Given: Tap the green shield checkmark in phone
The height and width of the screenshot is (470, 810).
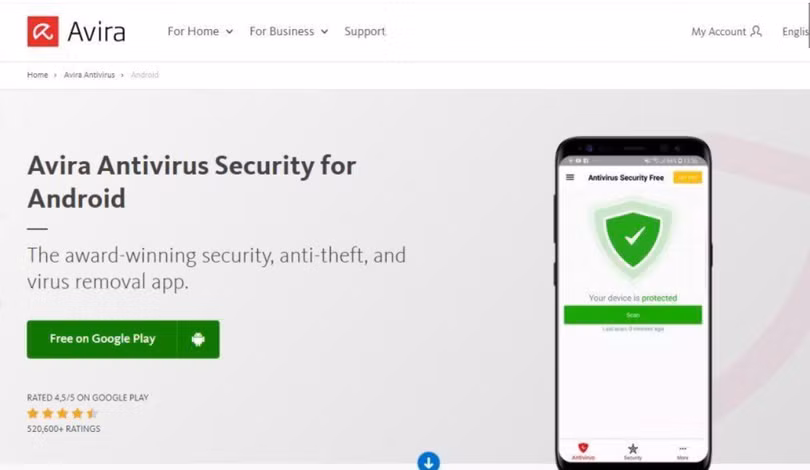Looking at the screenshot, I should click(x=633, y=239).
